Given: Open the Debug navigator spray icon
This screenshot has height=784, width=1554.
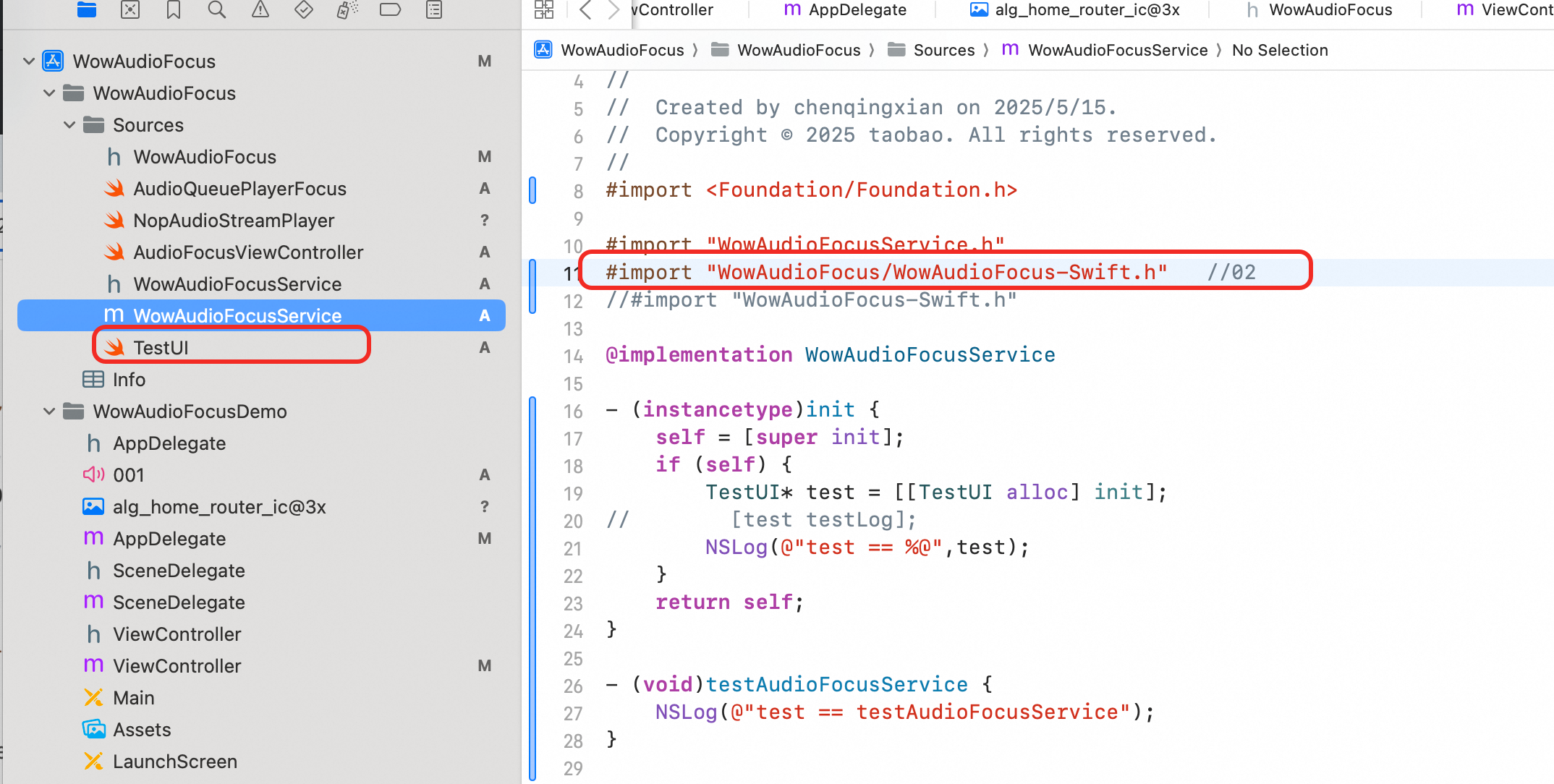Looking at the screenshot, I should point(347,9).
